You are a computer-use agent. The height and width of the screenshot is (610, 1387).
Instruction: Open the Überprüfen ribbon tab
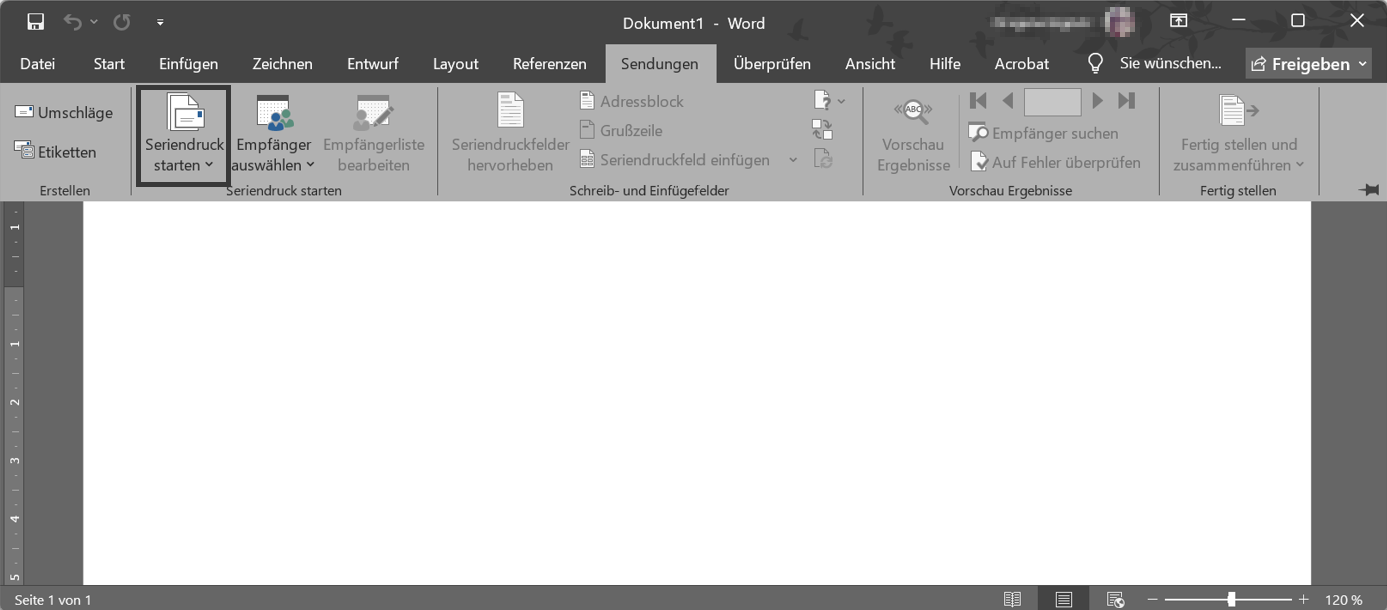point(772,63)
